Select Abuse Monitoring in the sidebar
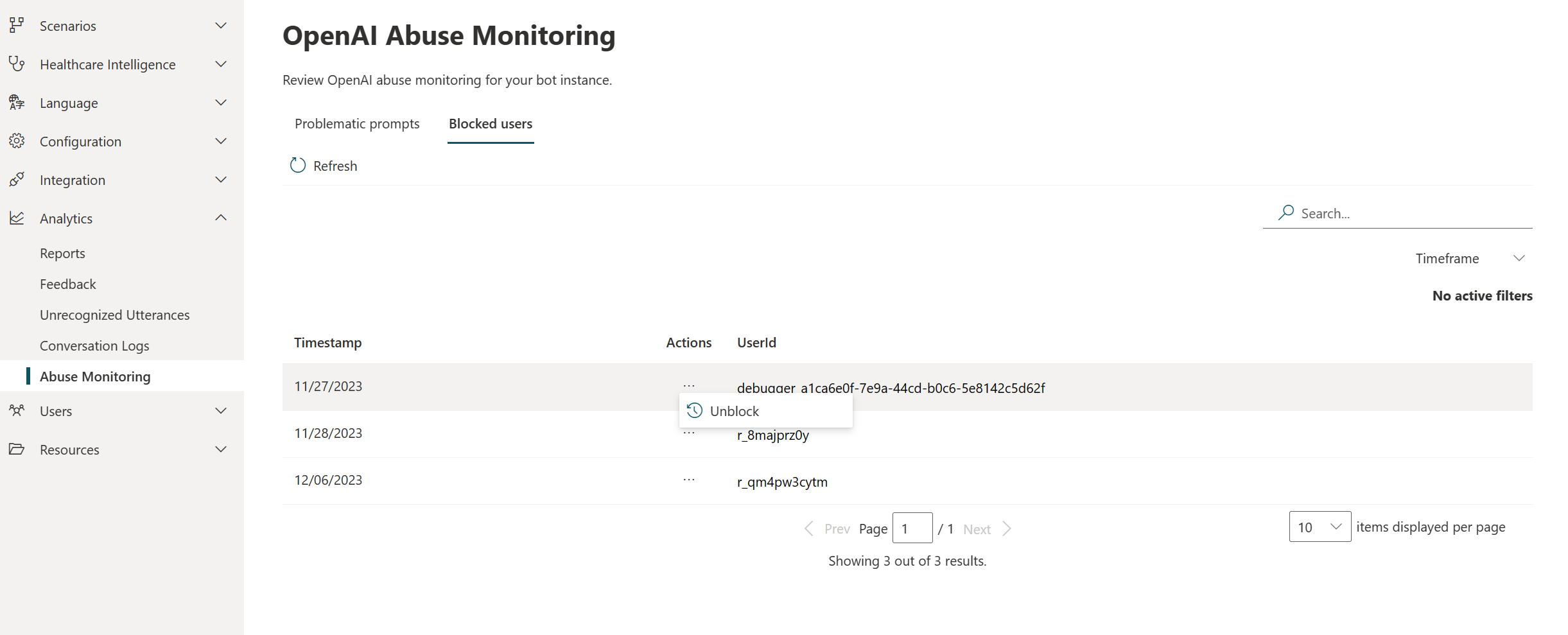Viewport: 1568px width, 635px height. (x=95, y=376)
